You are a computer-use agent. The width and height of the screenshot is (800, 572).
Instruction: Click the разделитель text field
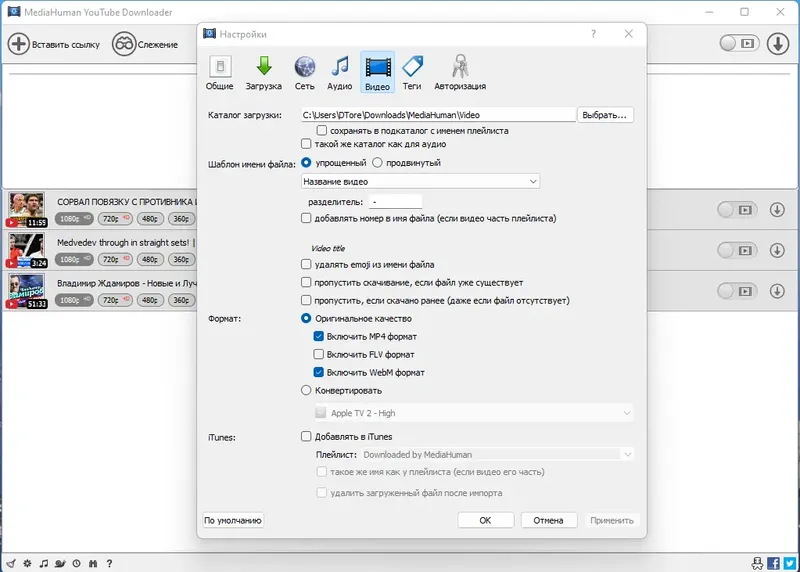(x=395, y=202)
